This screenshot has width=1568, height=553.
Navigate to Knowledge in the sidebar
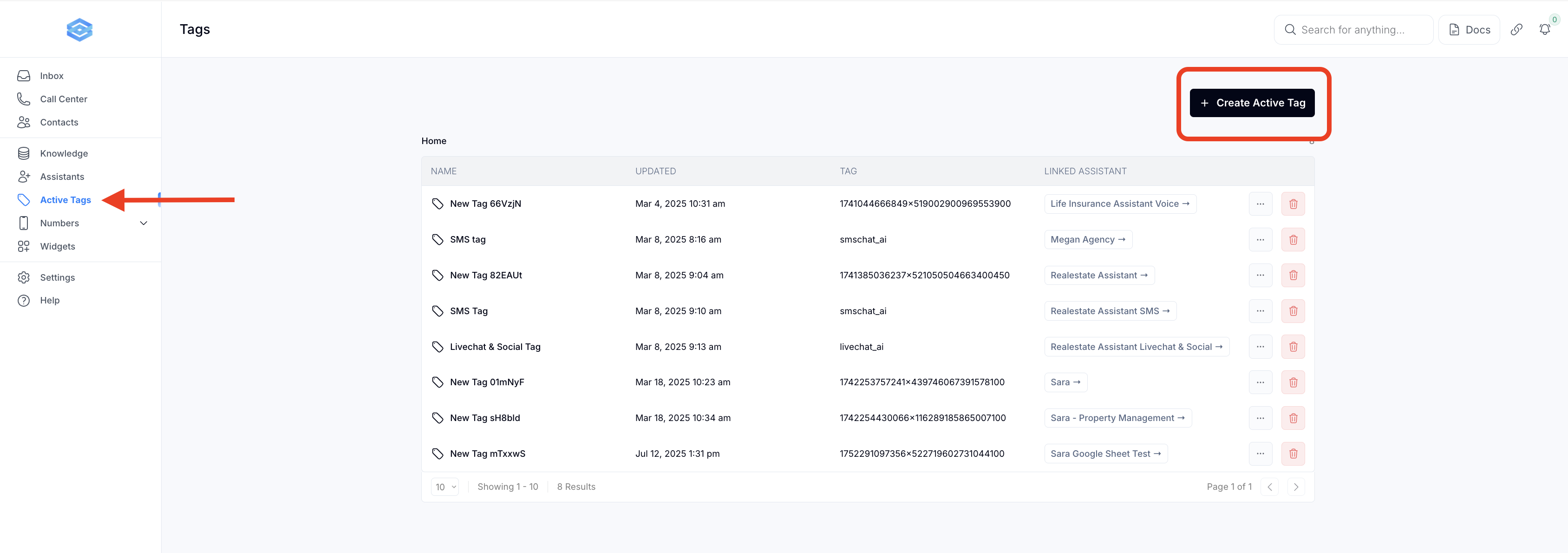pyautogui.click(x=64, y=153)
